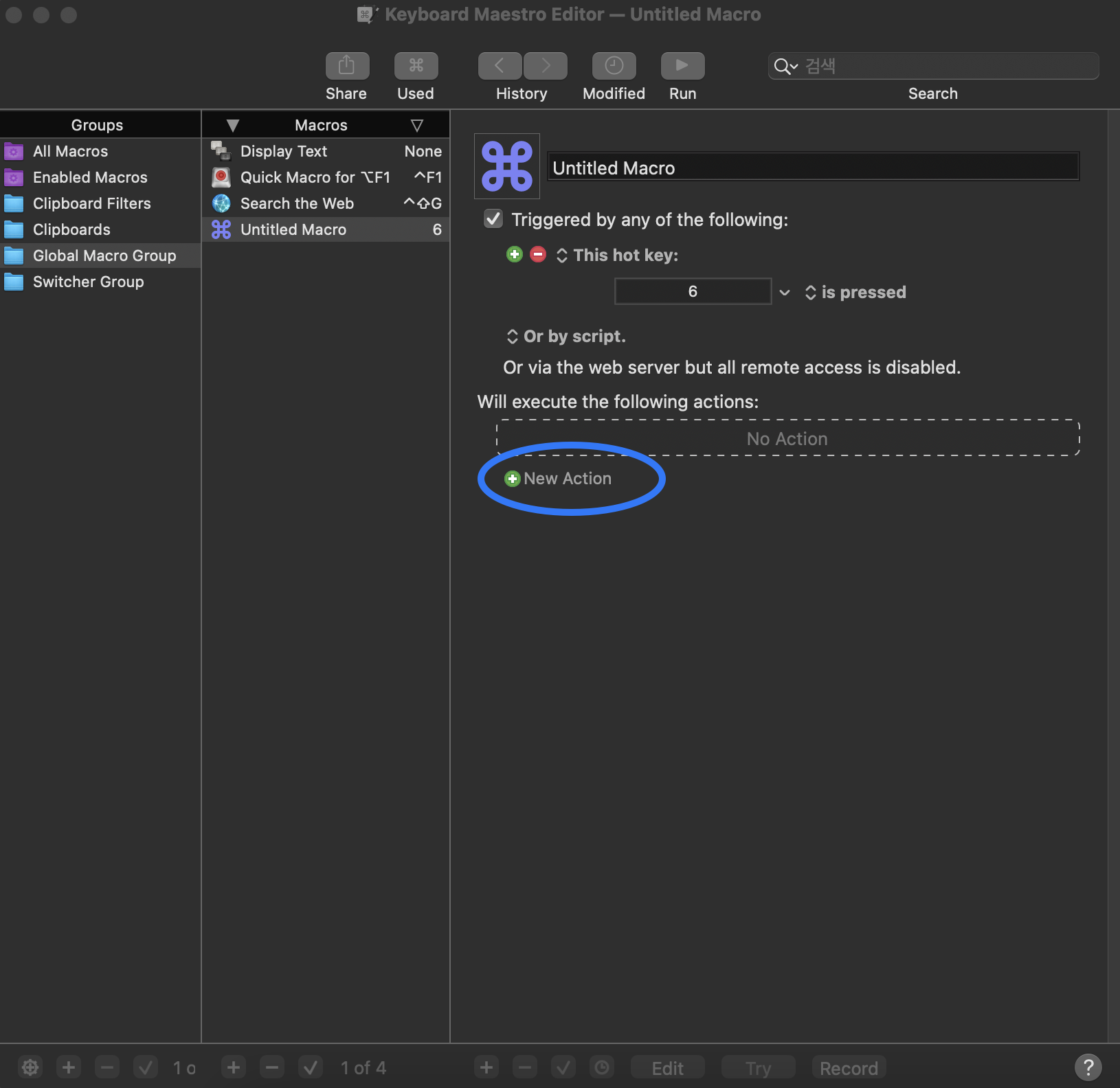1120x1088 pixels.
Task: Select the Quick Macro for ⌥F1 row
Action: [326, 177]
